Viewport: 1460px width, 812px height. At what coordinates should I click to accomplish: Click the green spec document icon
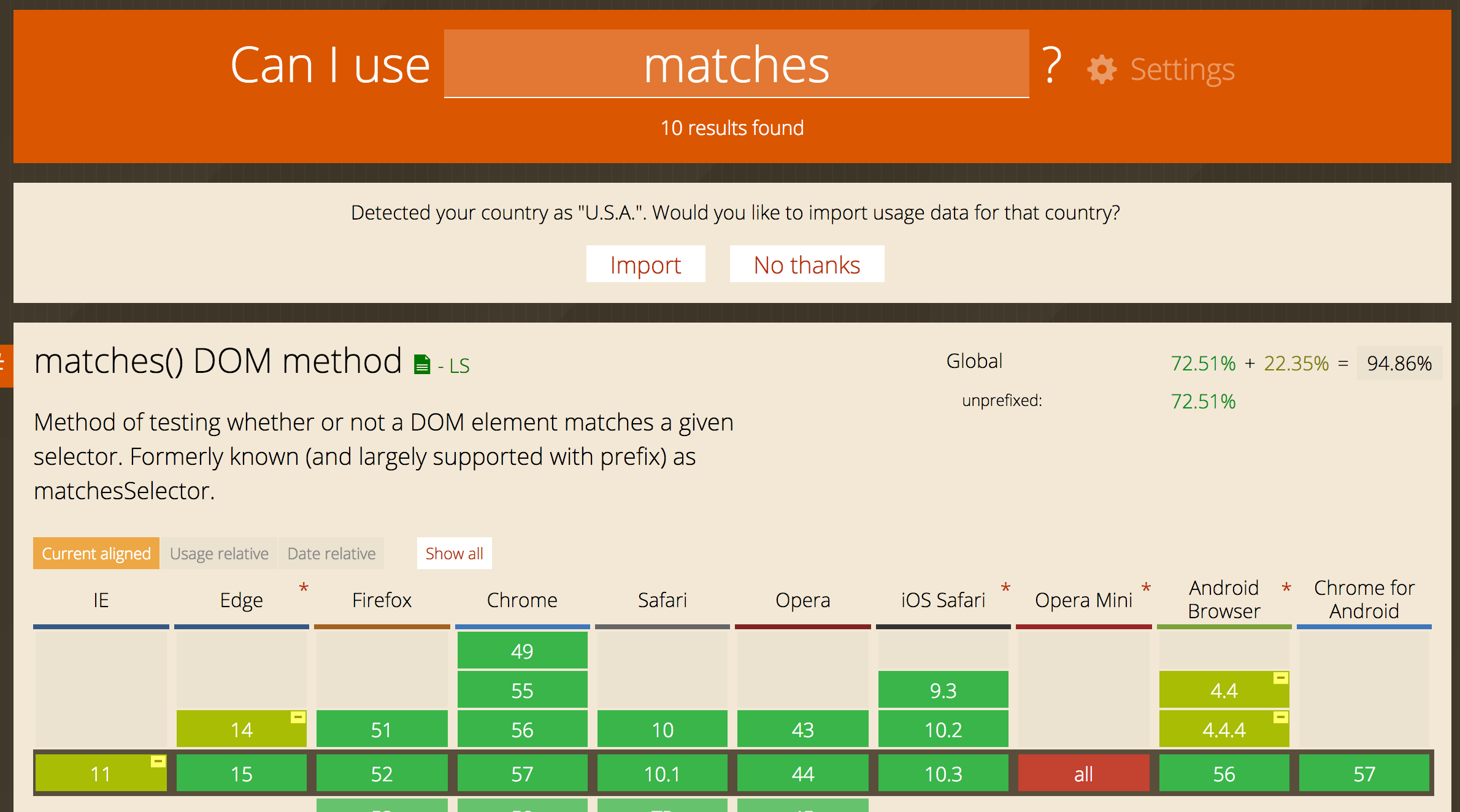[x=422, y=364]
